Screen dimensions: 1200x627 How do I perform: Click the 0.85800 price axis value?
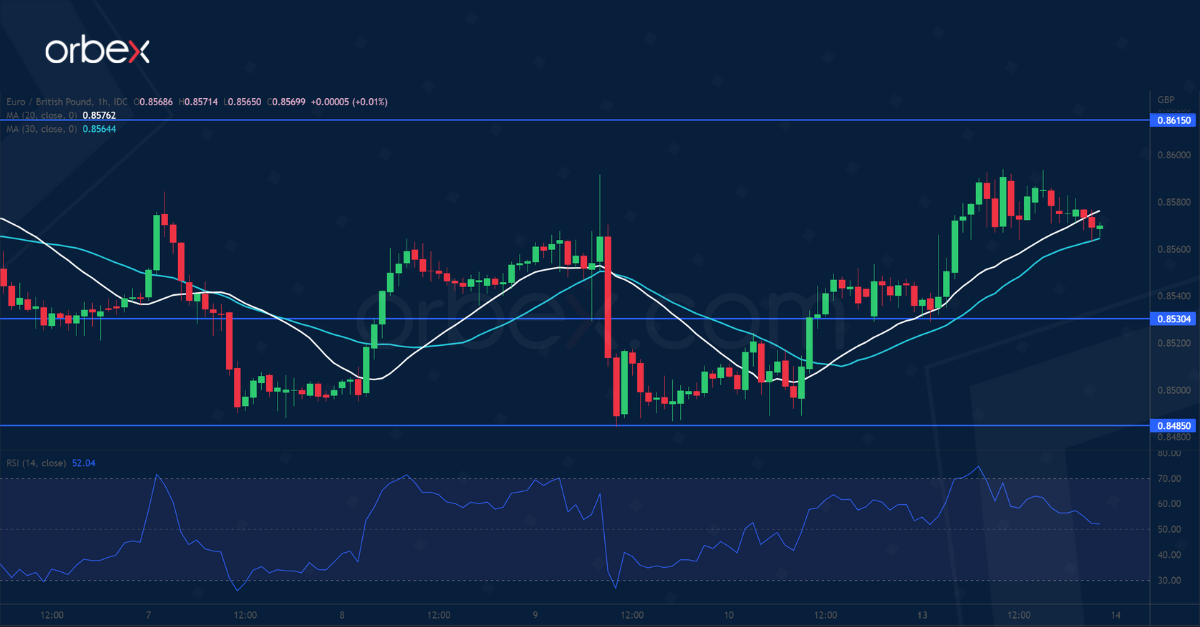[x=1175, y=202]
